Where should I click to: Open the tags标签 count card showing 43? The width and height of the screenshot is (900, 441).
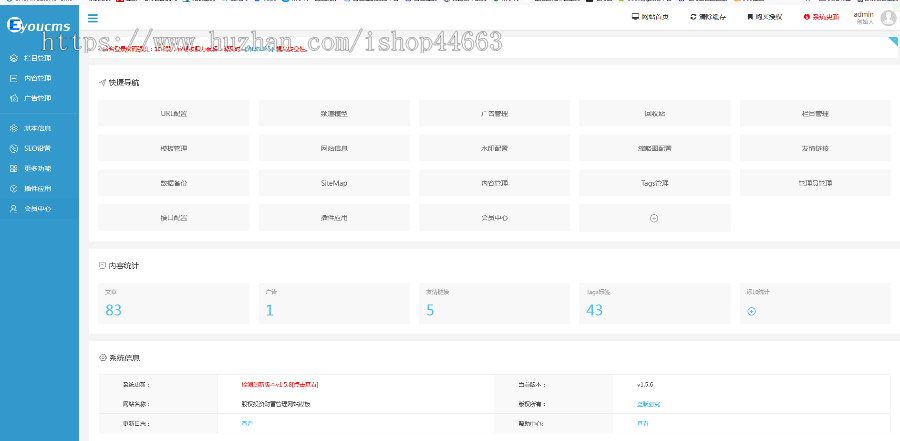654,303
